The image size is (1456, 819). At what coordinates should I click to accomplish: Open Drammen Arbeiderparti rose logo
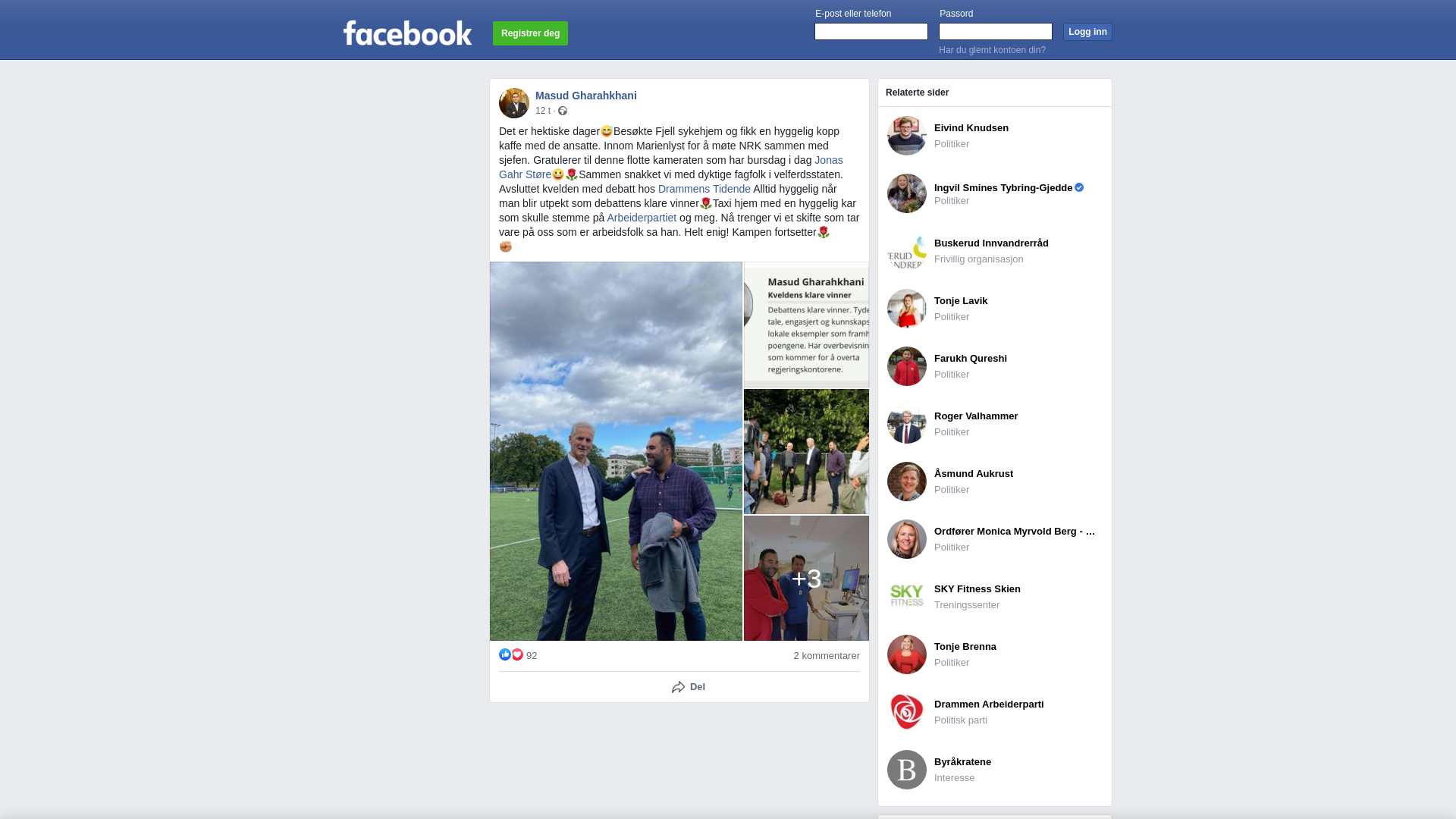907,712
